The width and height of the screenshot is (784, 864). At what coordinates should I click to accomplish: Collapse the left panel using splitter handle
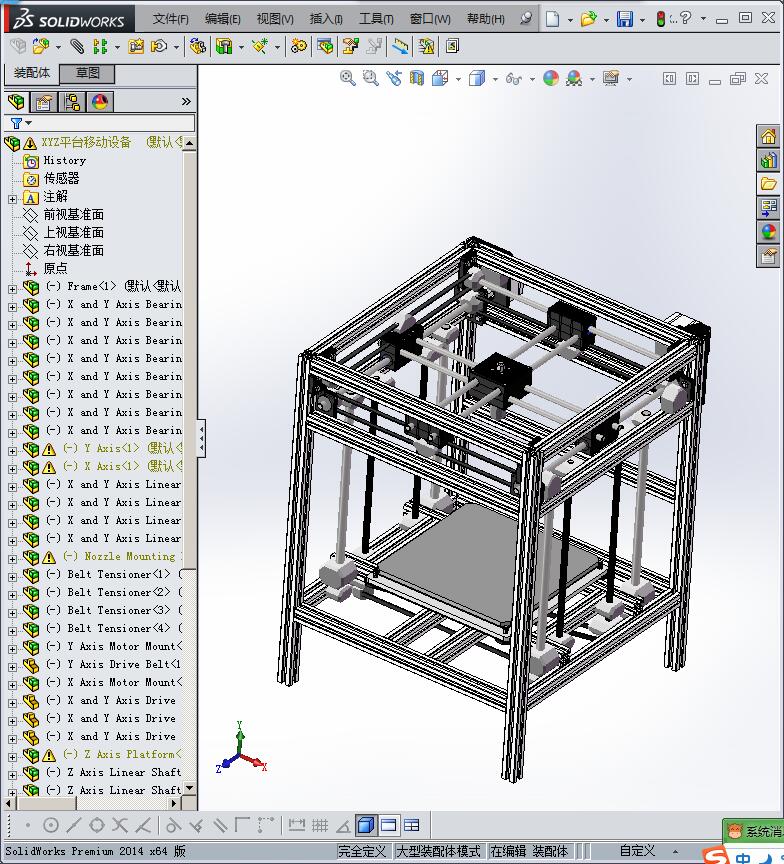point(201,438)
